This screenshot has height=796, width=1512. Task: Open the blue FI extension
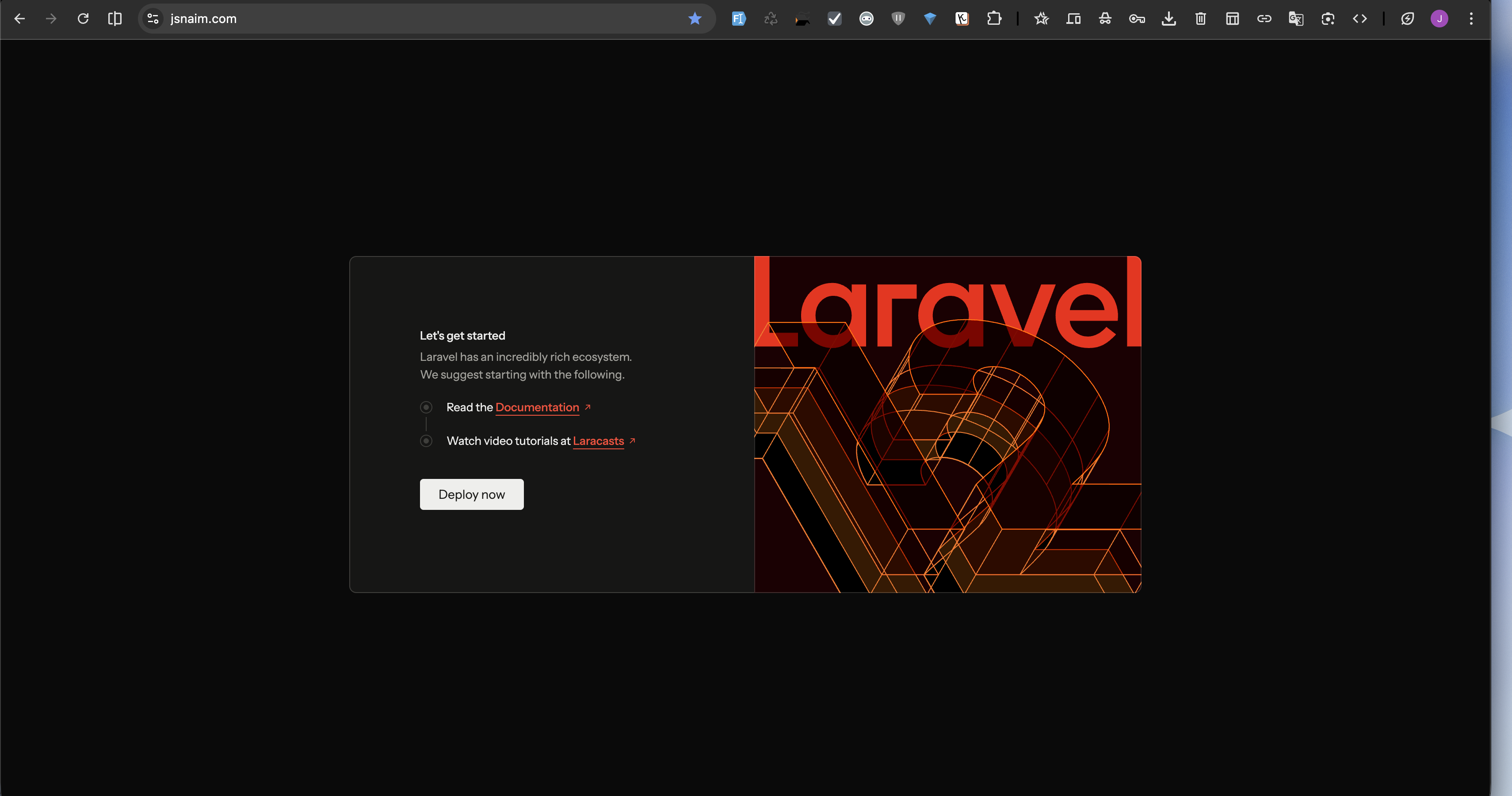tap(738, 19)
